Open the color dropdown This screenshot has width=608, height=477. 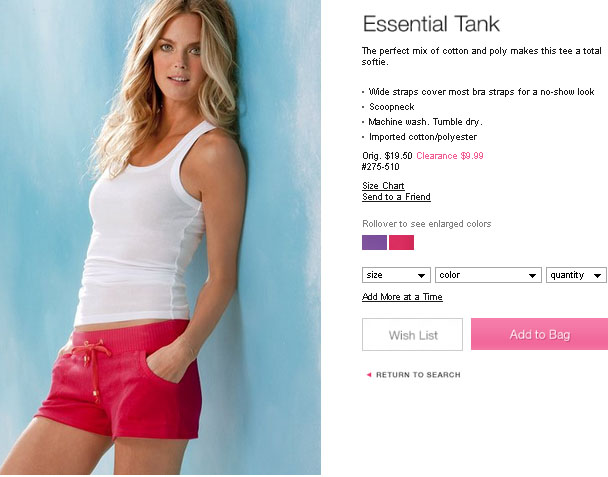488,275
